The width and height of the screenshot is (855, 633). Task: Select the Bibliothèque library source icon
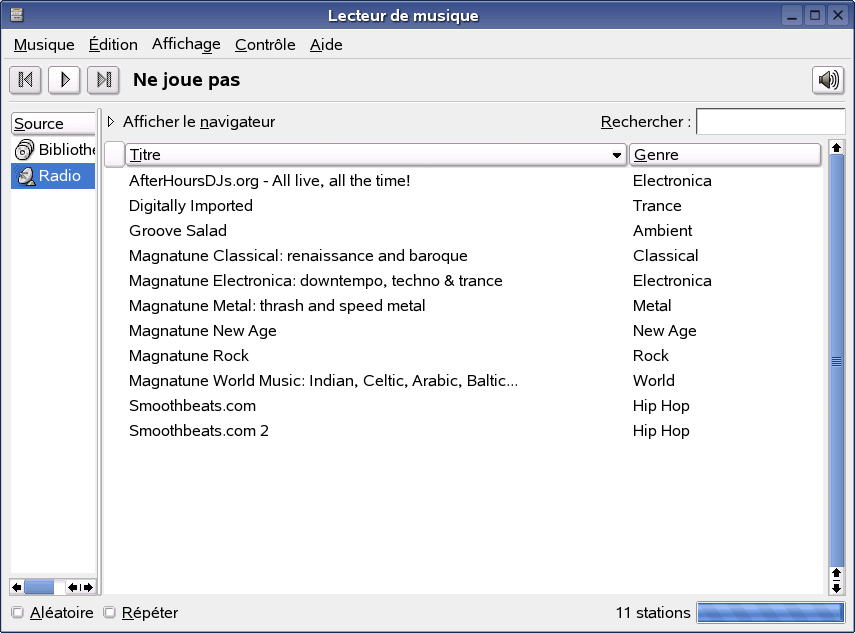click(x=25, y=150)
